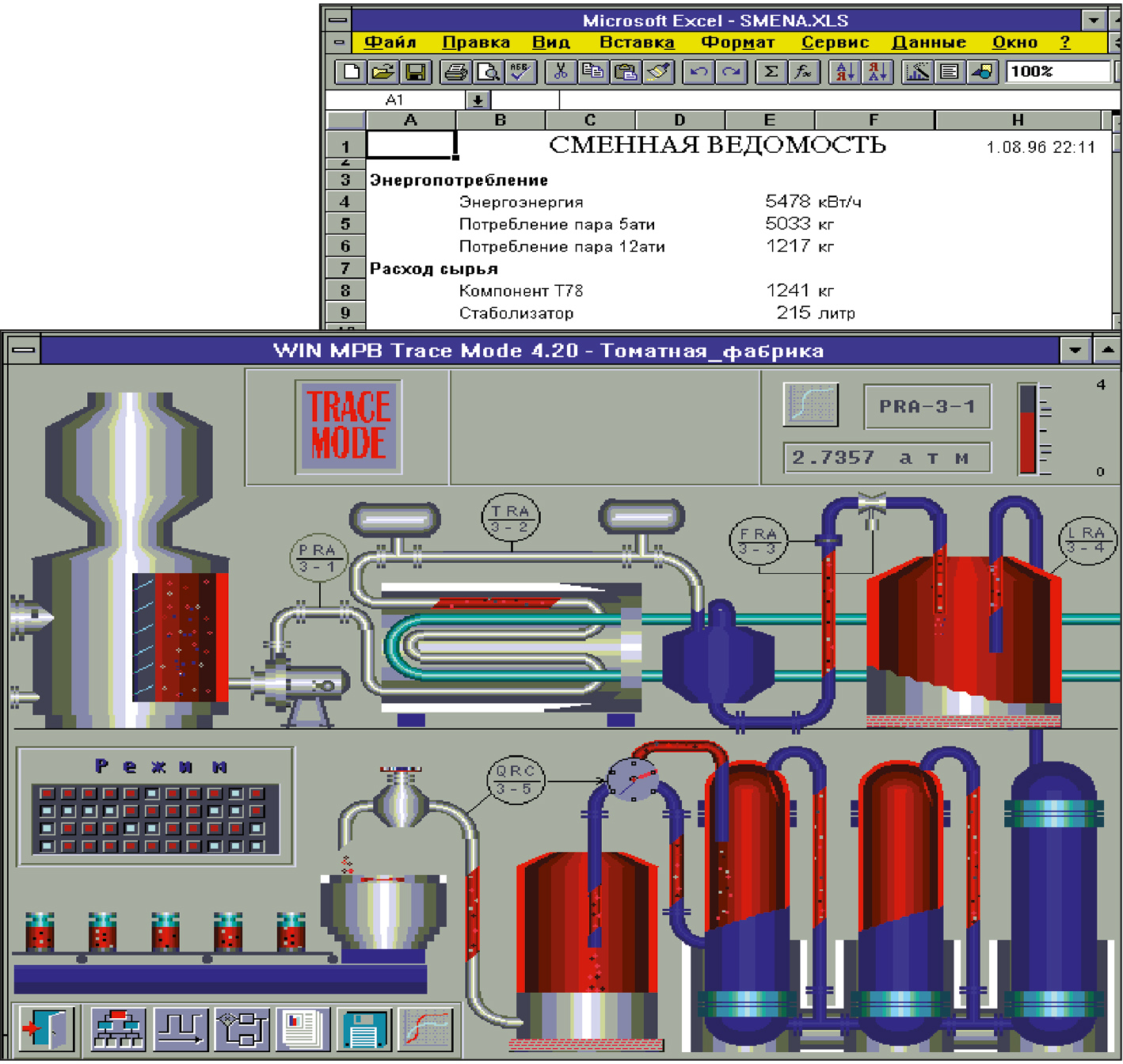This screenshot has width=1123, height=1064.
Task: Open the Файл menu
Action: point(390,42)
